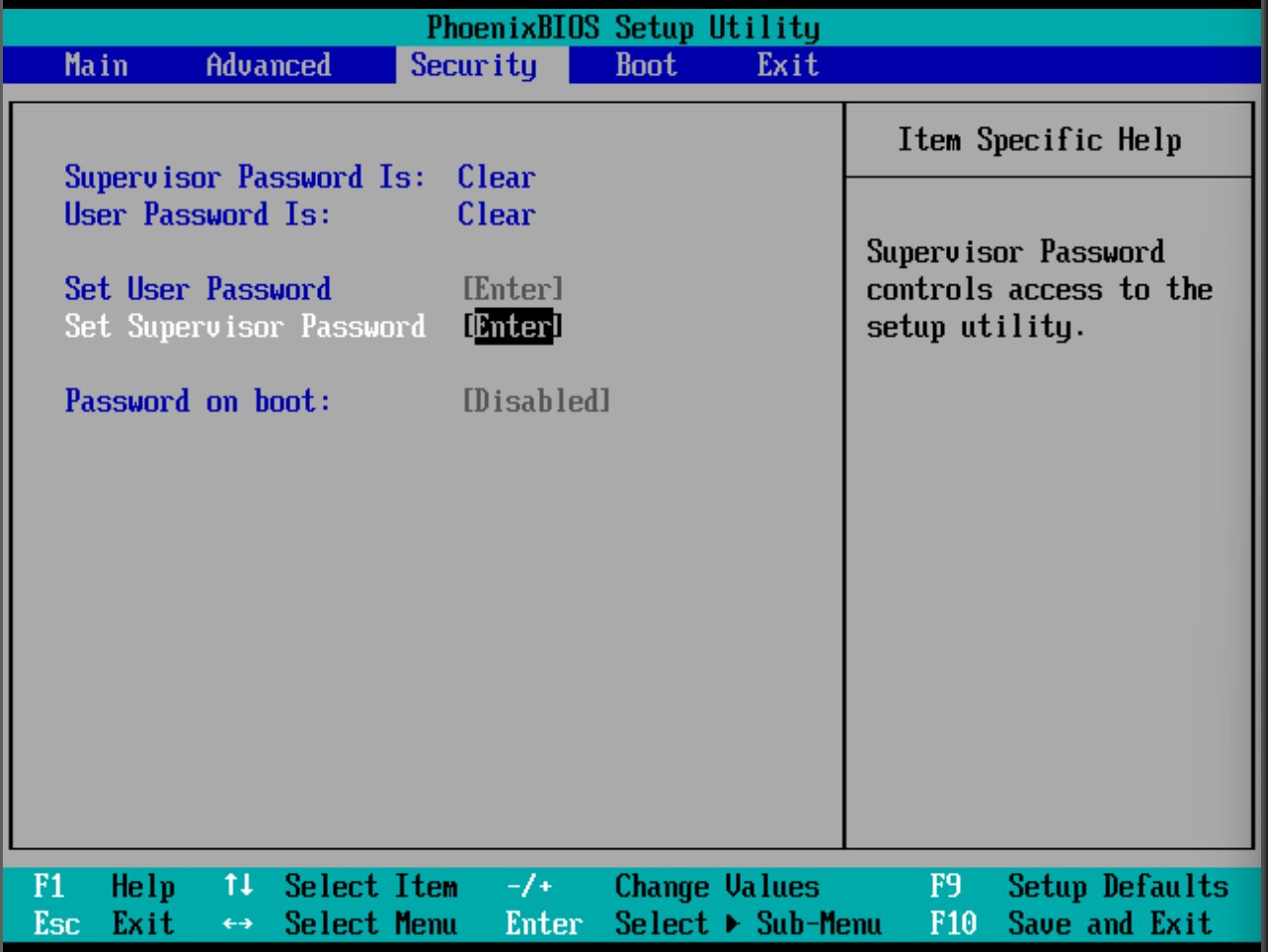Viewport: 1268px width, 952px height.
Task: Select the Set User Password item
Action: click(x=198, y=289)
